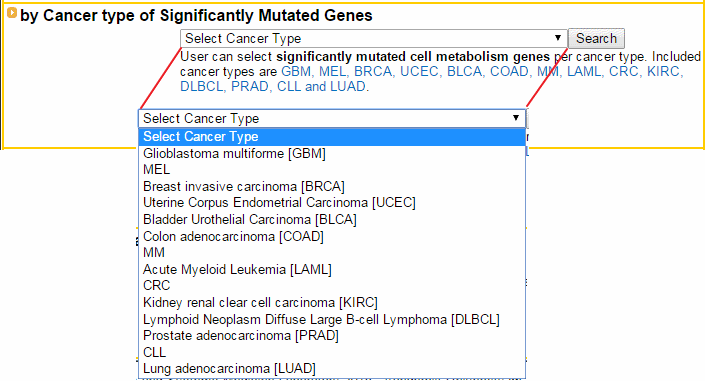Viewport: 705px width, 381px height.
Task: Select Lymphoid Neoplasm Diffuse Large B-cell Lymphoma [DLBCL]
Action: pyautogui.click(x=332, y=319)
